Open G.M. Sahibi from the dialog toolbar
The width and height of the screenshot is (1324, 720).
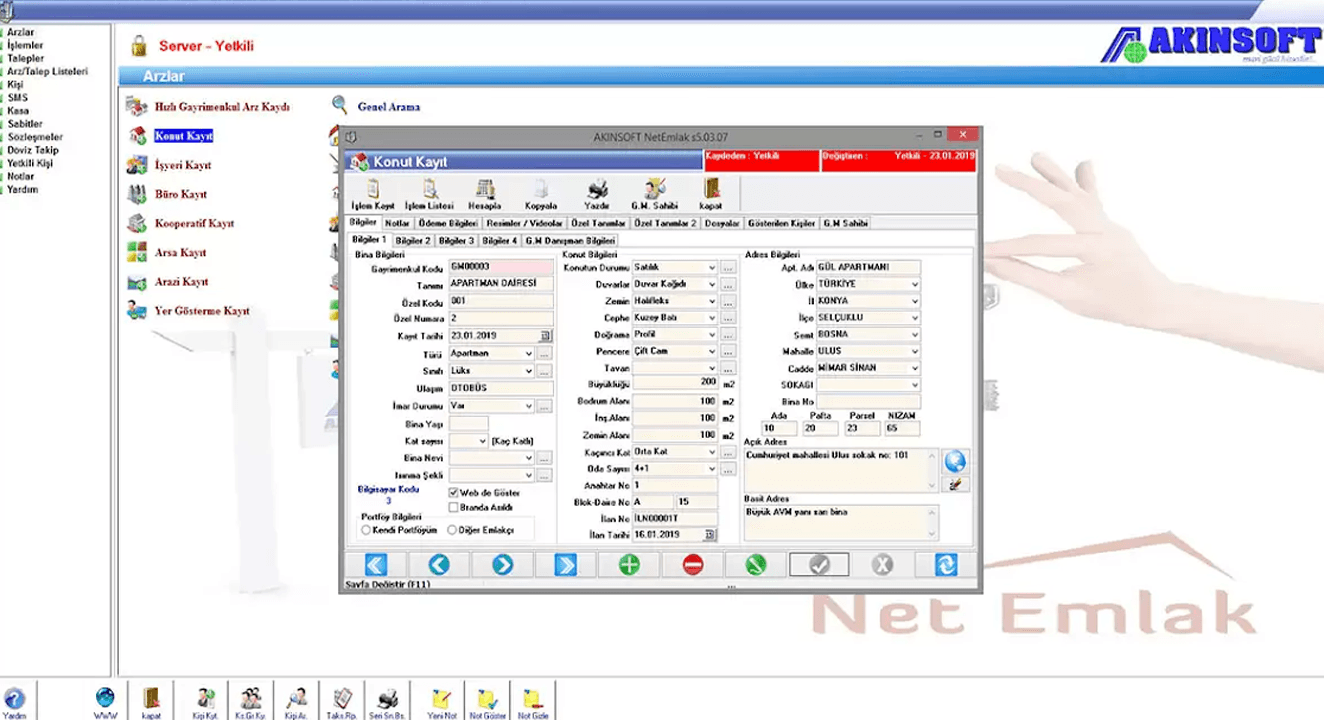pos(655,194)
